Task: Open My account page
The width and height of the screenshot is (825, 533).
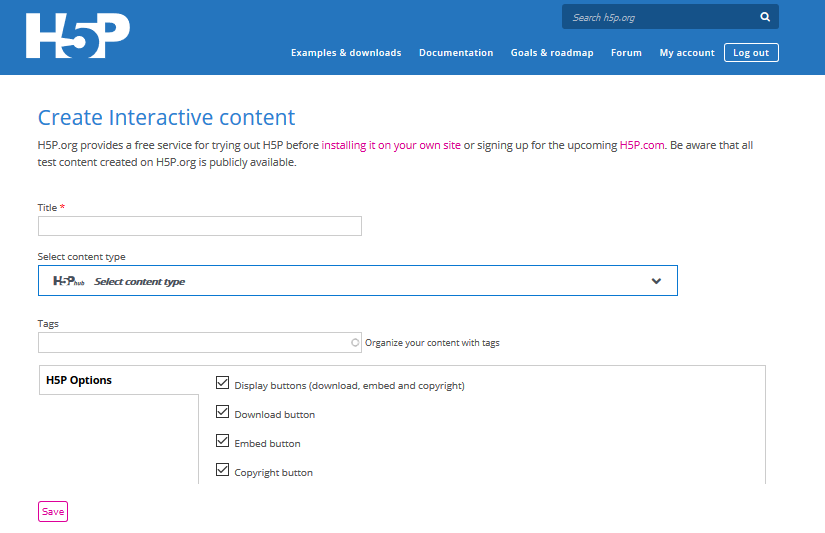Action: (686, 53)
